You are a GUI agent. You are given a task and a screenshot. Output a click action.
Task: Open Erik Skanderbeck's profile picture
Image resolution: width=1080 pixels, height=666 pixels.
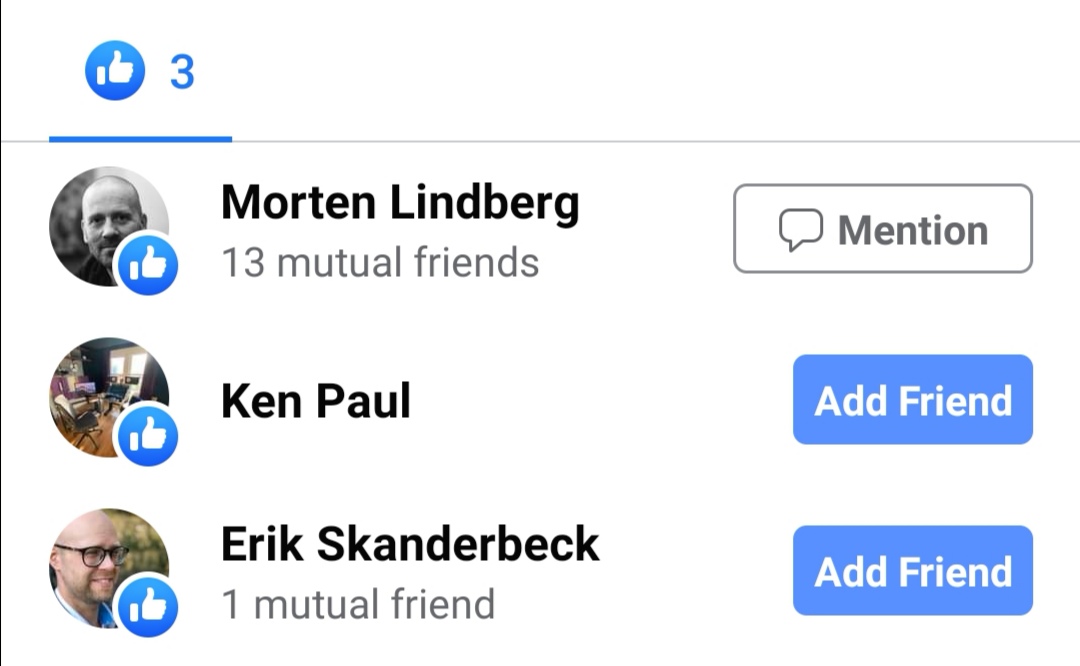click(x=109, y=568)
